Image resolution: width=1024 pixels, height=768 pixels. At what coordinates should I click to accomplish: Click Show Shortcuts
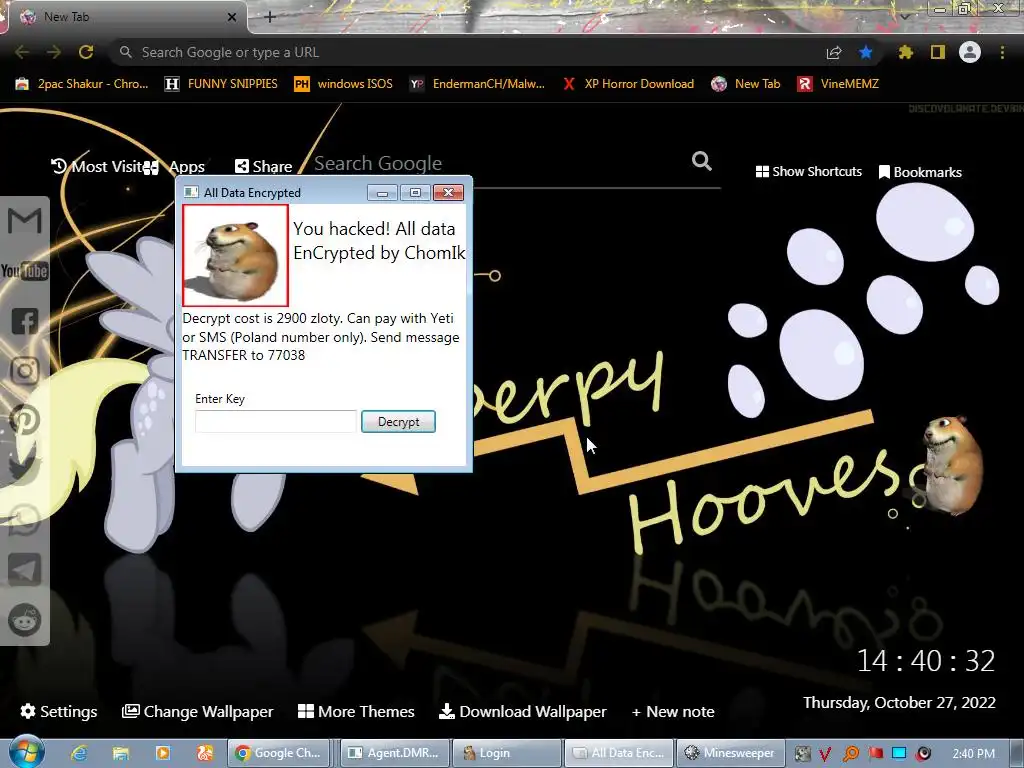tap(808, 172)
